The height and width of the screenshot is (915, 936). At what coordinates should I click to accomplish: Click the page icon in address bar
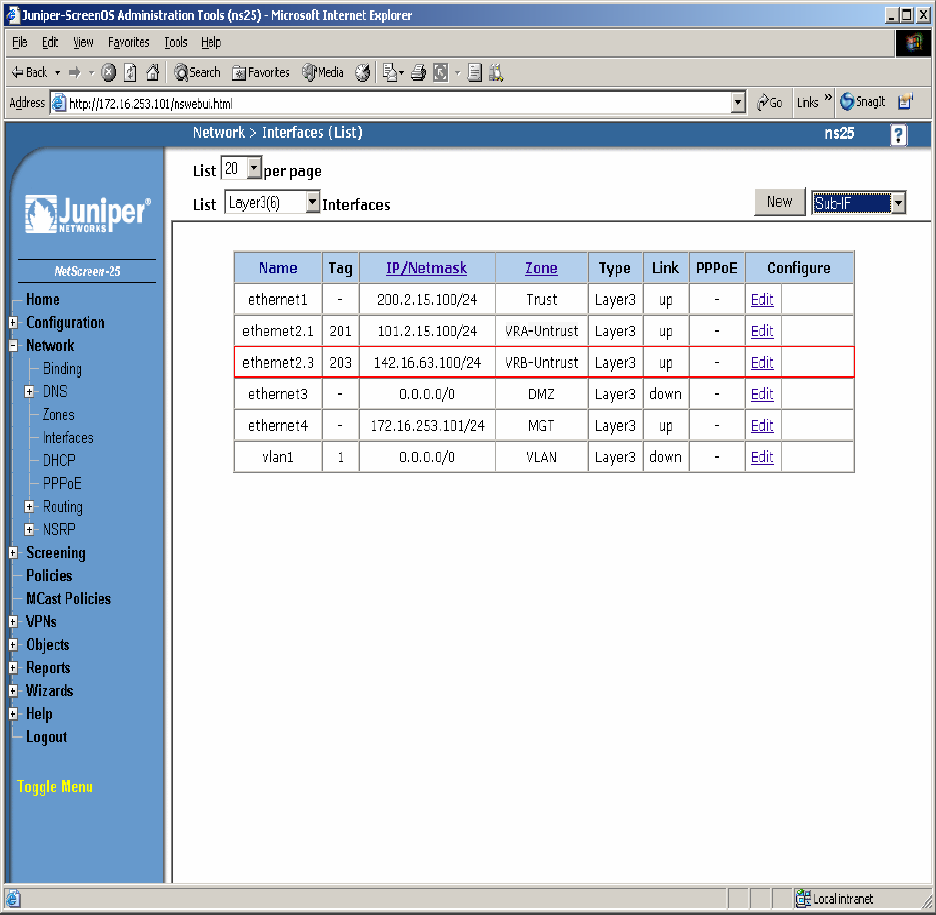pyautogui.click(x=58, y=103)
